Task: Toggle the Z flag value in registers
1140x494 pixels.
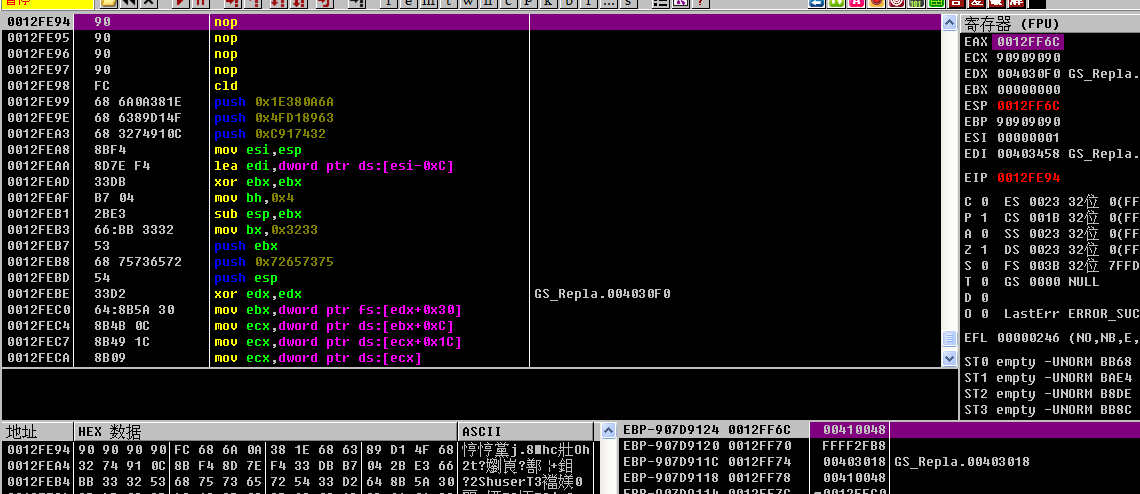Action: pyautogui.click(x=985, y=250)
